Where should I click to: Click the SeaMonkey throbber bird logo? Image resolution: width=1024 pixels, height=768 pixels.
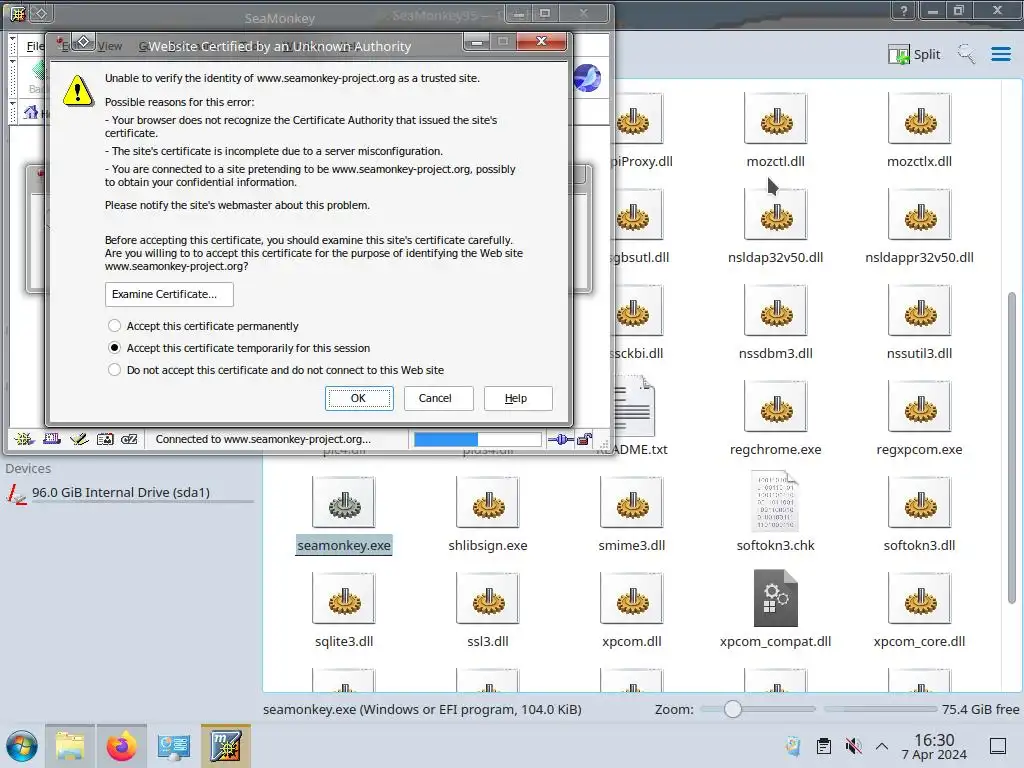click(587, 78)
